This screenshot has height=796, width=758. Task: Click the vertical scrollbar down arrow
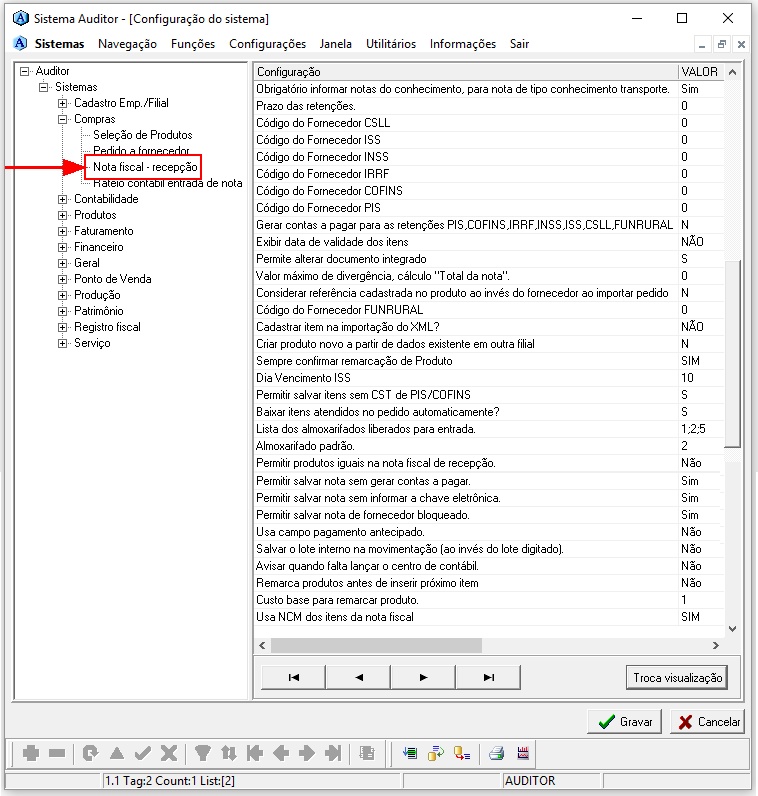click(732, 629)
